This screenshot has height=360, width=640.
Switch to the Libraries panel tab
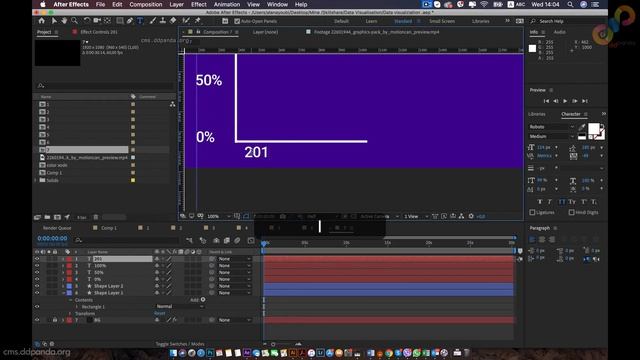536,114
